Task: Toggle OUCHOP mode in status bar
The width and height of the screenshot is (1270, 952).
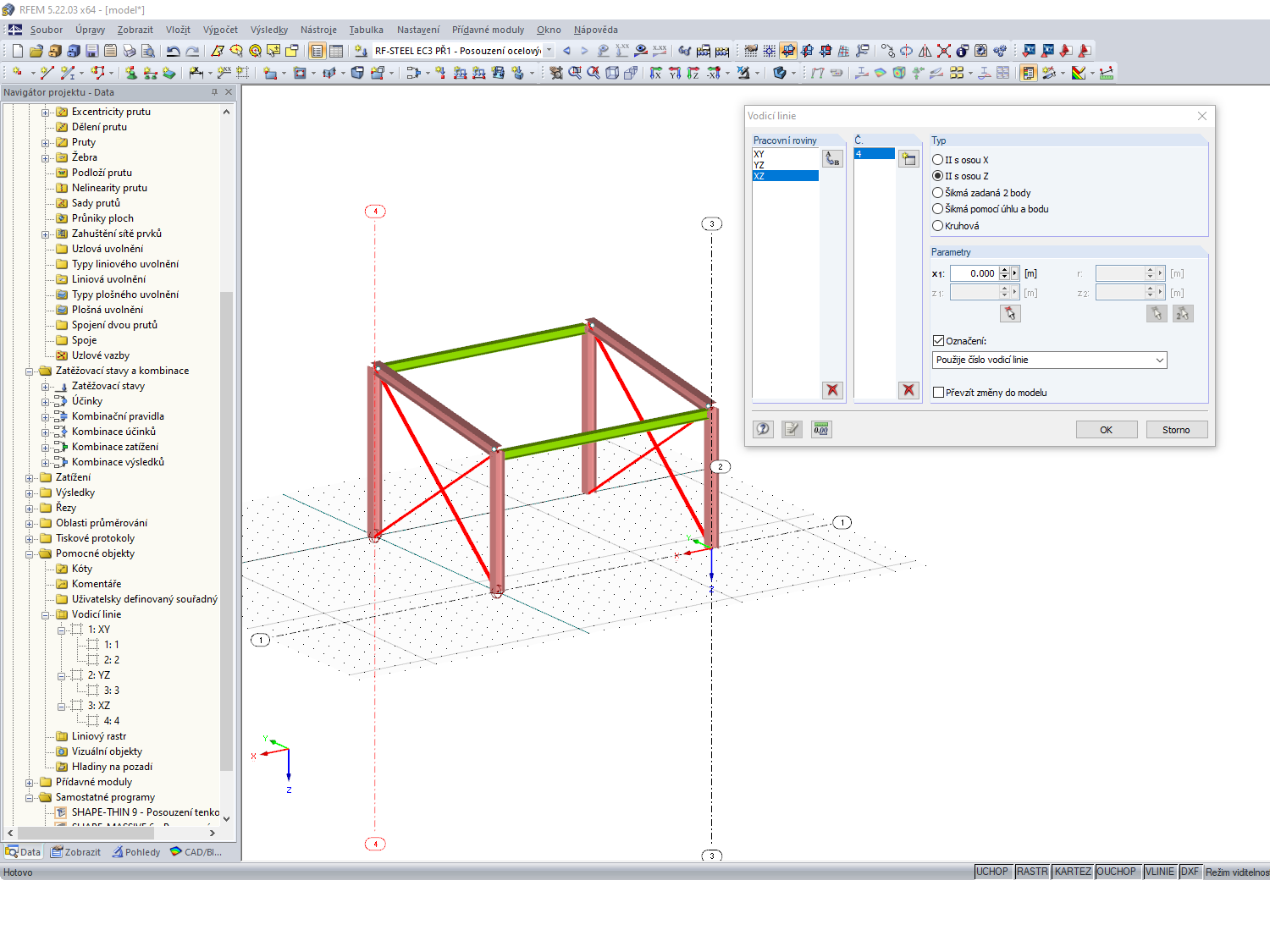Action: (x=1116, y=872)
